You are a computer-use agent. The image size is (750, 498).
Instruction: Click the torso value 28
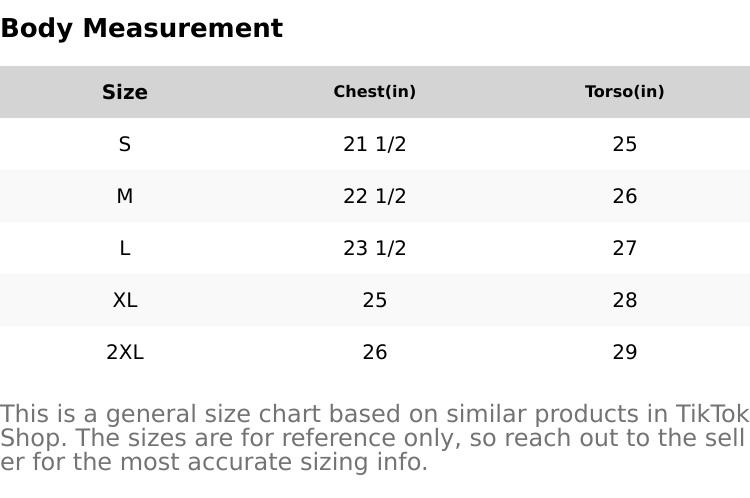tap(625, 300)
